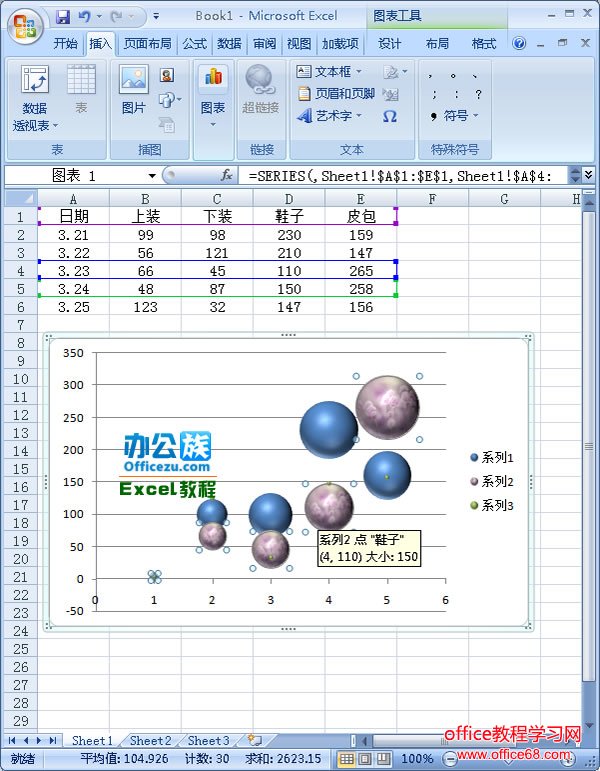
Task: Switch to Page Layout view in status bar
Action: pos(362,759)
